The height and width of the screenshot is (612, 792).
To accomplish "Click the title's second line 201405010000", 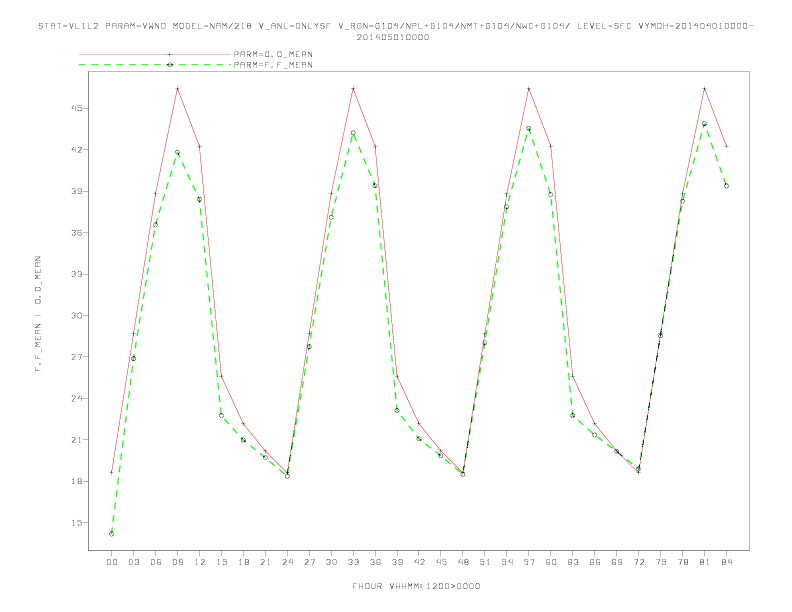I will pos(393,37).
